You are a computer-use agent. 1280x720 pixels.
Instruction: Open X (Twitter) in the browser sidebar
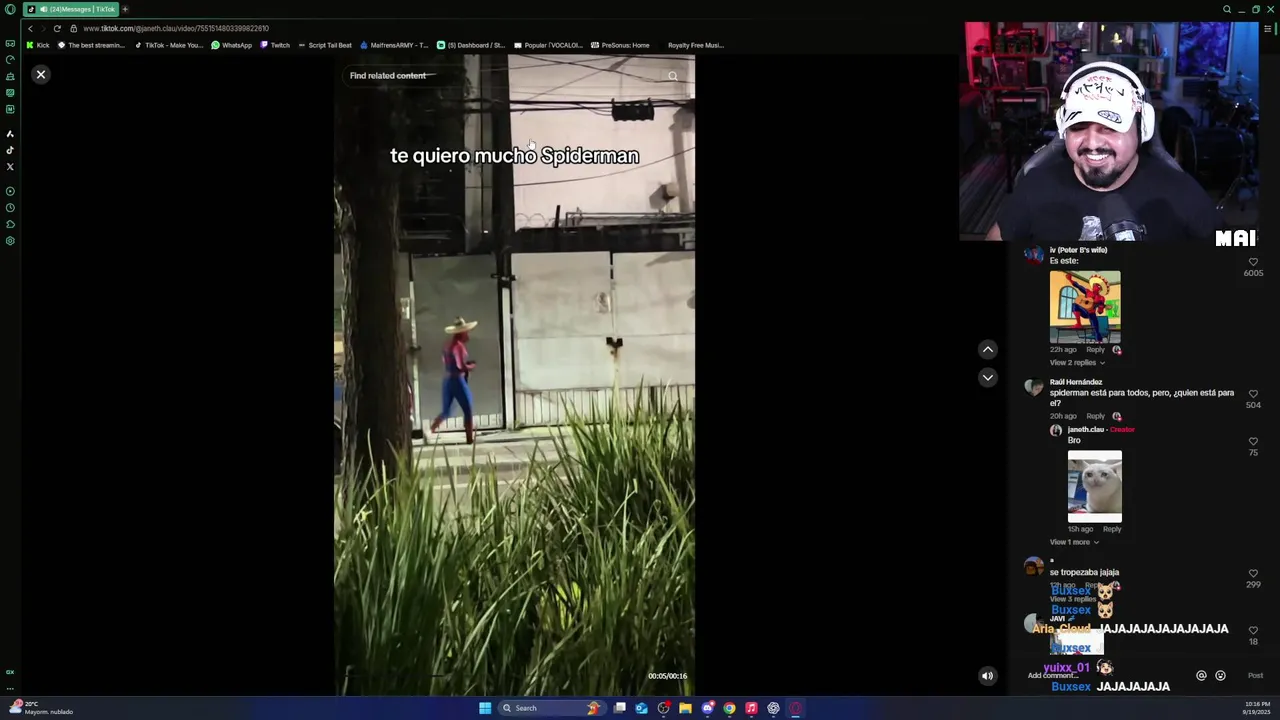pyautogui.click(x=10, y=166)
